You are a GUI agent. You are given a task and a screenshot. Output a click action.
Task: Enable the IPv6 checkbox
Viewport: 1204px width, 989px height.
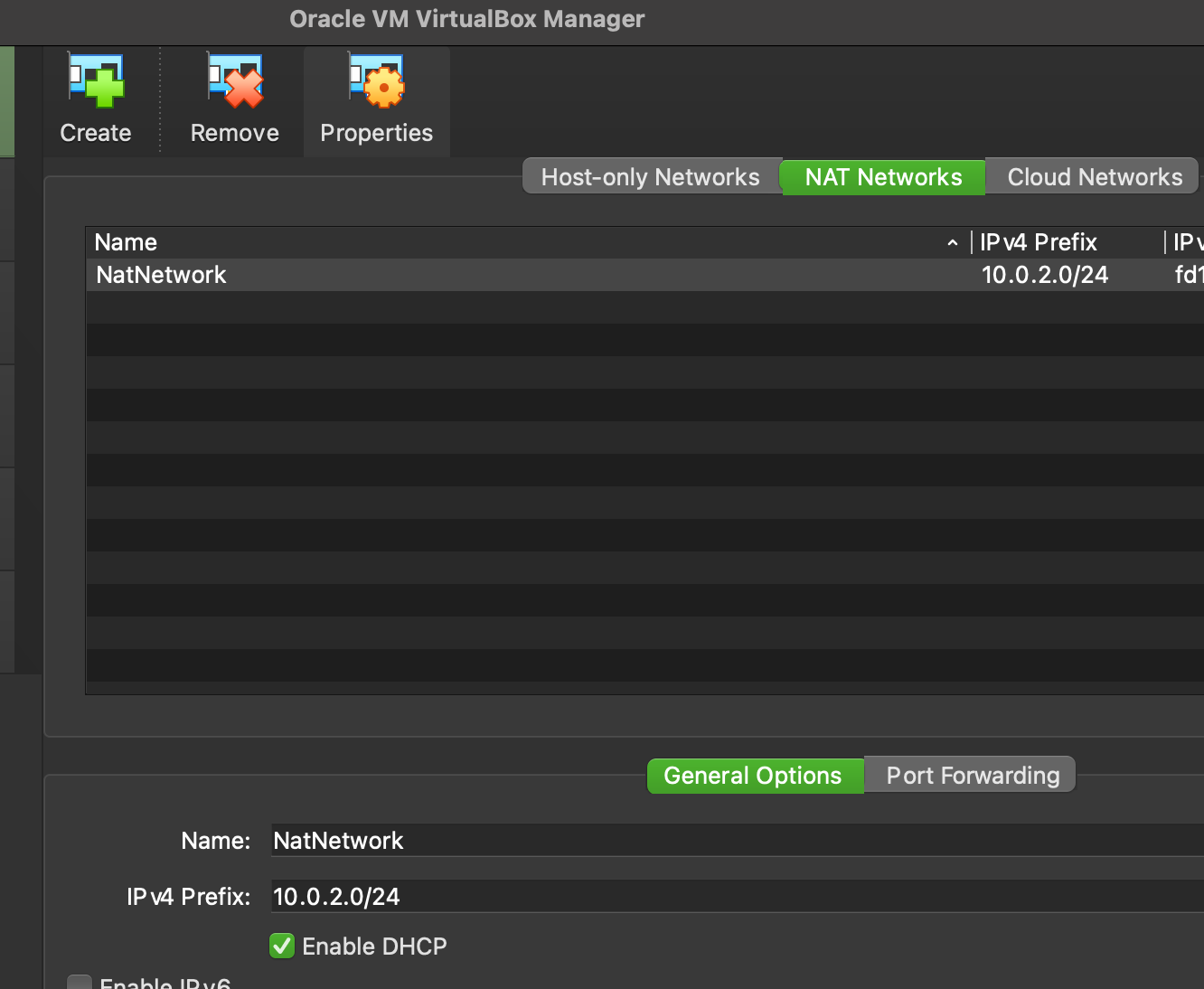coord(79,983)
